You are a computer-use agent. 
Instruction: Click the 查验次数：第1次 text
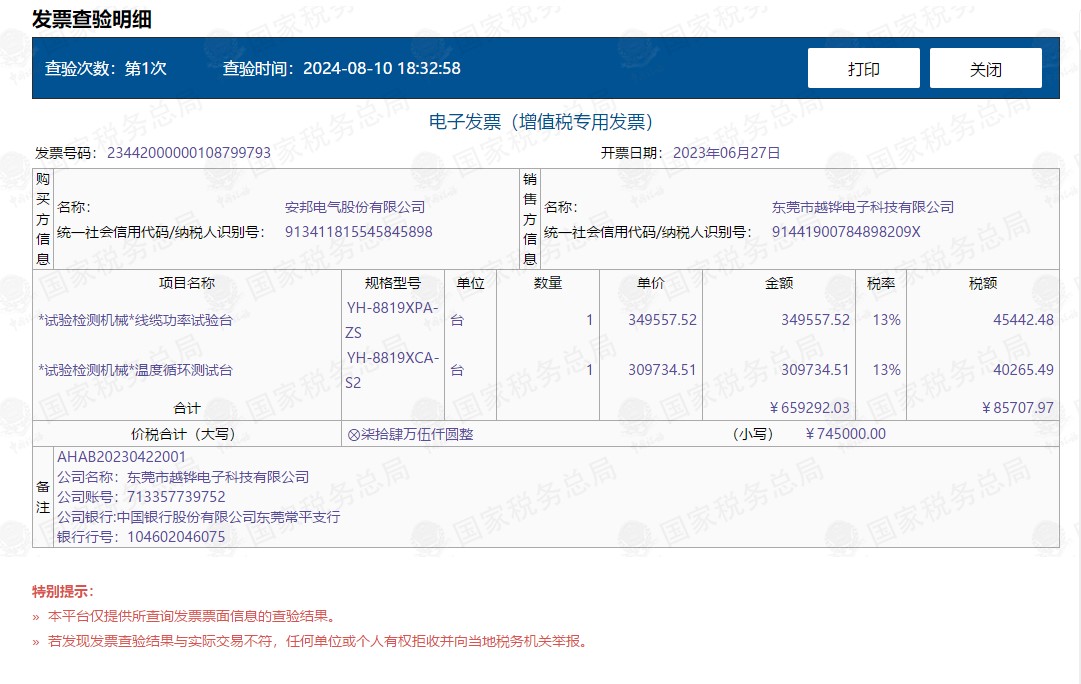tap(105, 68)
